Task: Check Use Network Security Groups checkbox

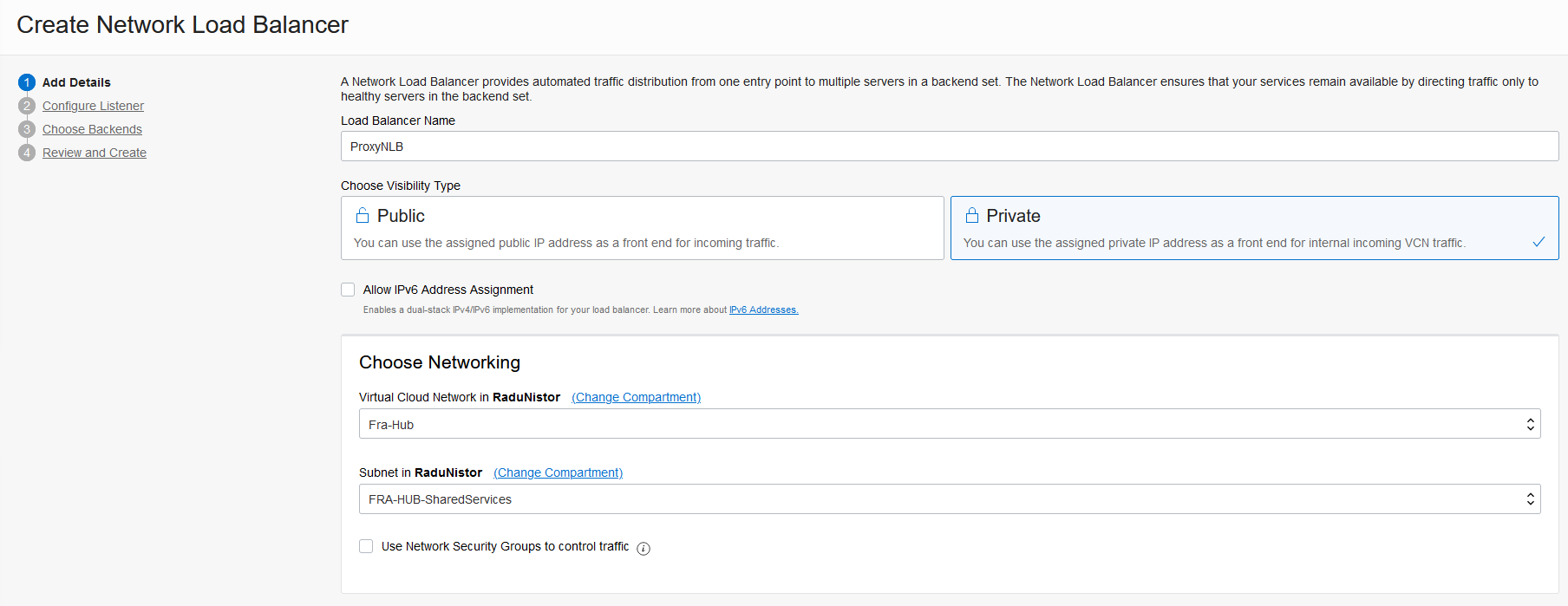Action: tap(366, 546)
